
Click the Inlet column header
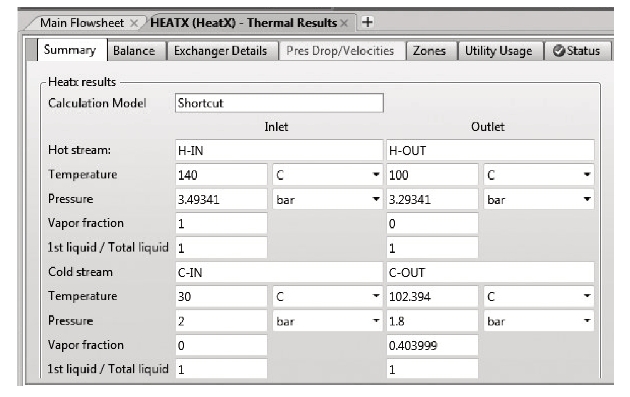(276, 127)
